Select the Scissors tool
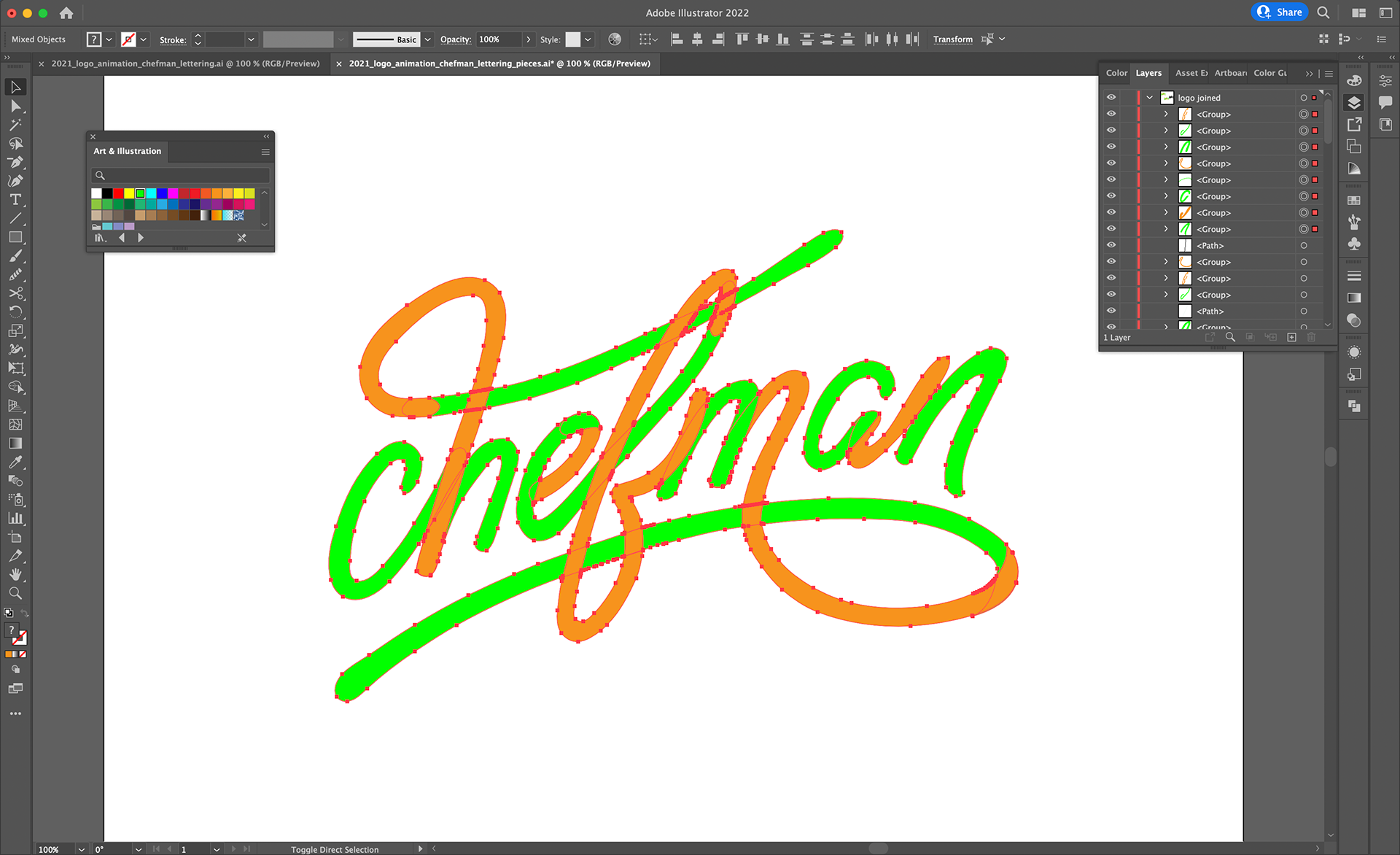Viewport: 1400px width, 855px height. click(15, 293)
